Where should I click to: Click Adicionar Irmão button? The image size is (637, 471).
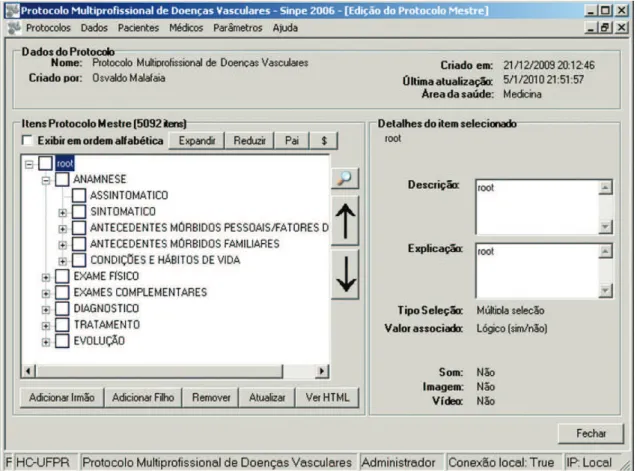(62, 397)
